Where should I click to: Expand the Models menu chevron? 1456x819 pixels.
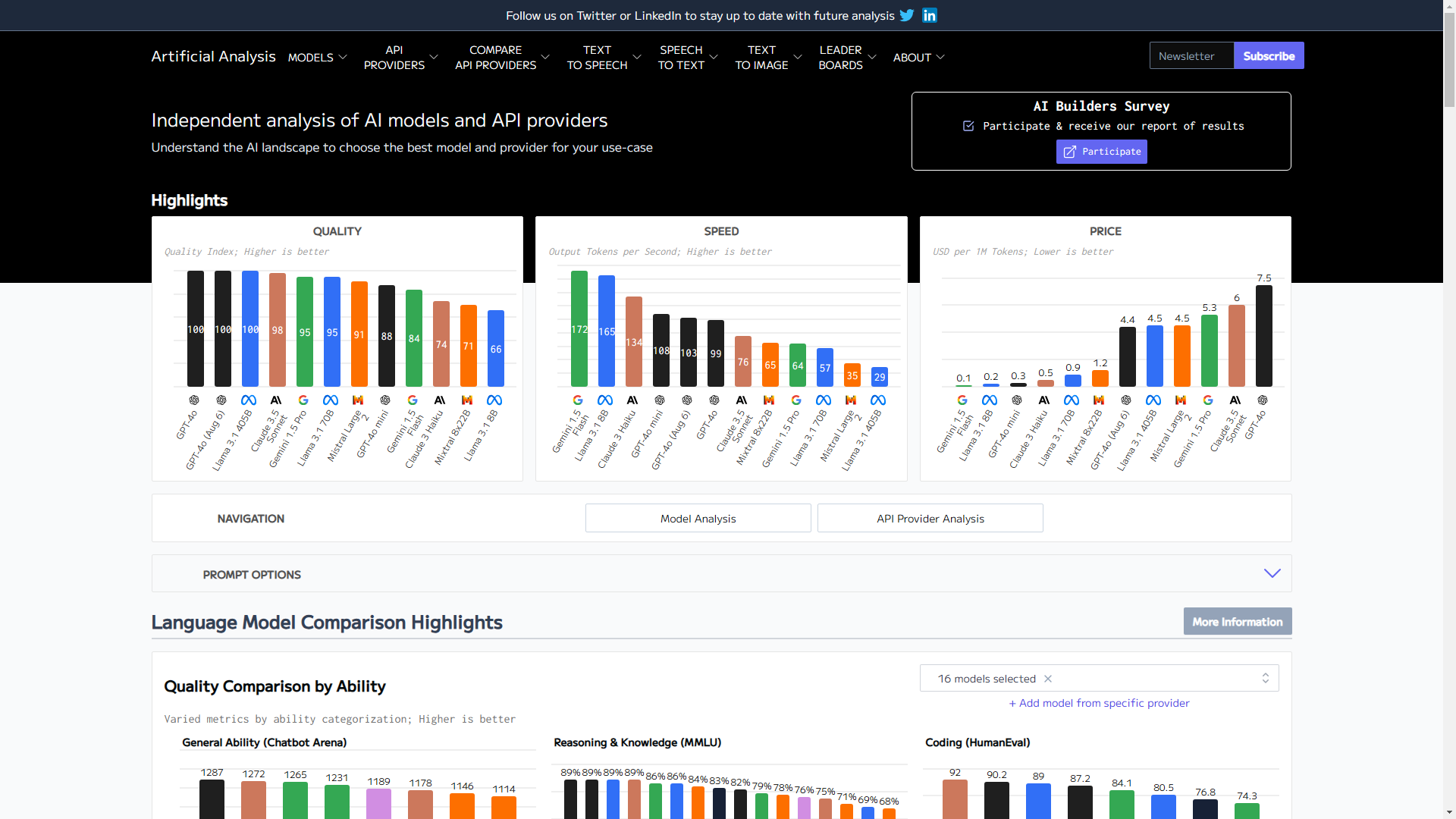(x=343, y=57)
